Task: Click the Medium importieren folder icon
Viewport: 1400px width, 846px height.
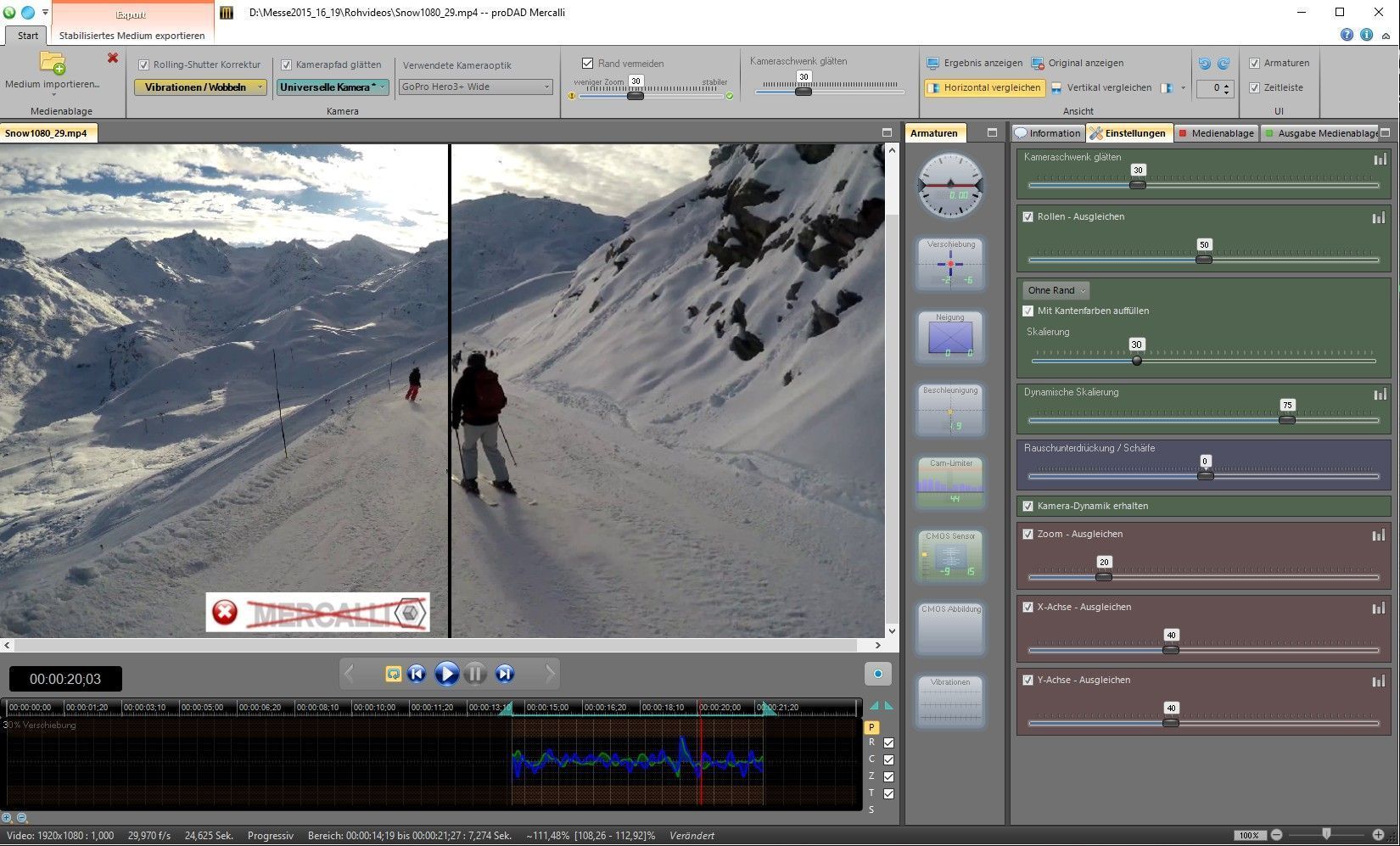Action: point(52,64)
